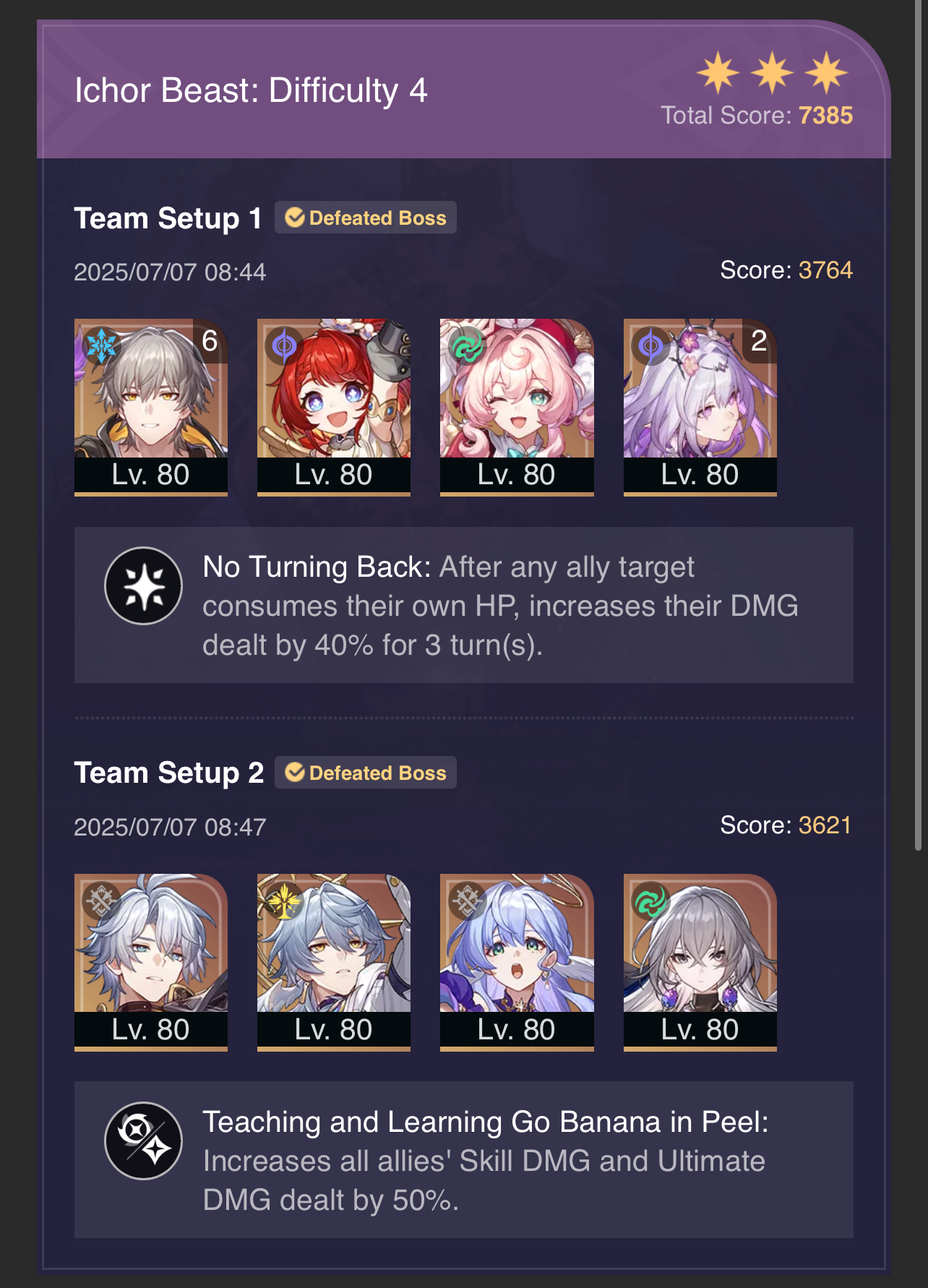928x1288 pixels.
Task: Click the Ice element icon on gray-haired character
Action: [101, 345]
